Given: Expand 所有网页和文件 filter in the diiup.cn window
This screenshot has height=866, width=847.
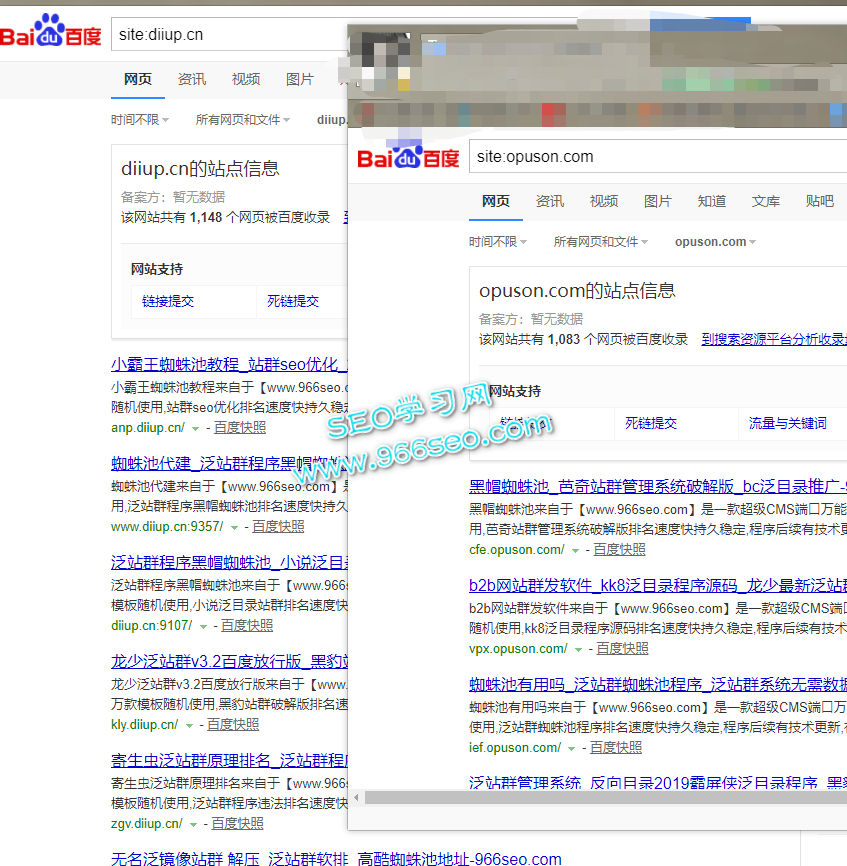Looking at the screenshot, I should point(242,120).
